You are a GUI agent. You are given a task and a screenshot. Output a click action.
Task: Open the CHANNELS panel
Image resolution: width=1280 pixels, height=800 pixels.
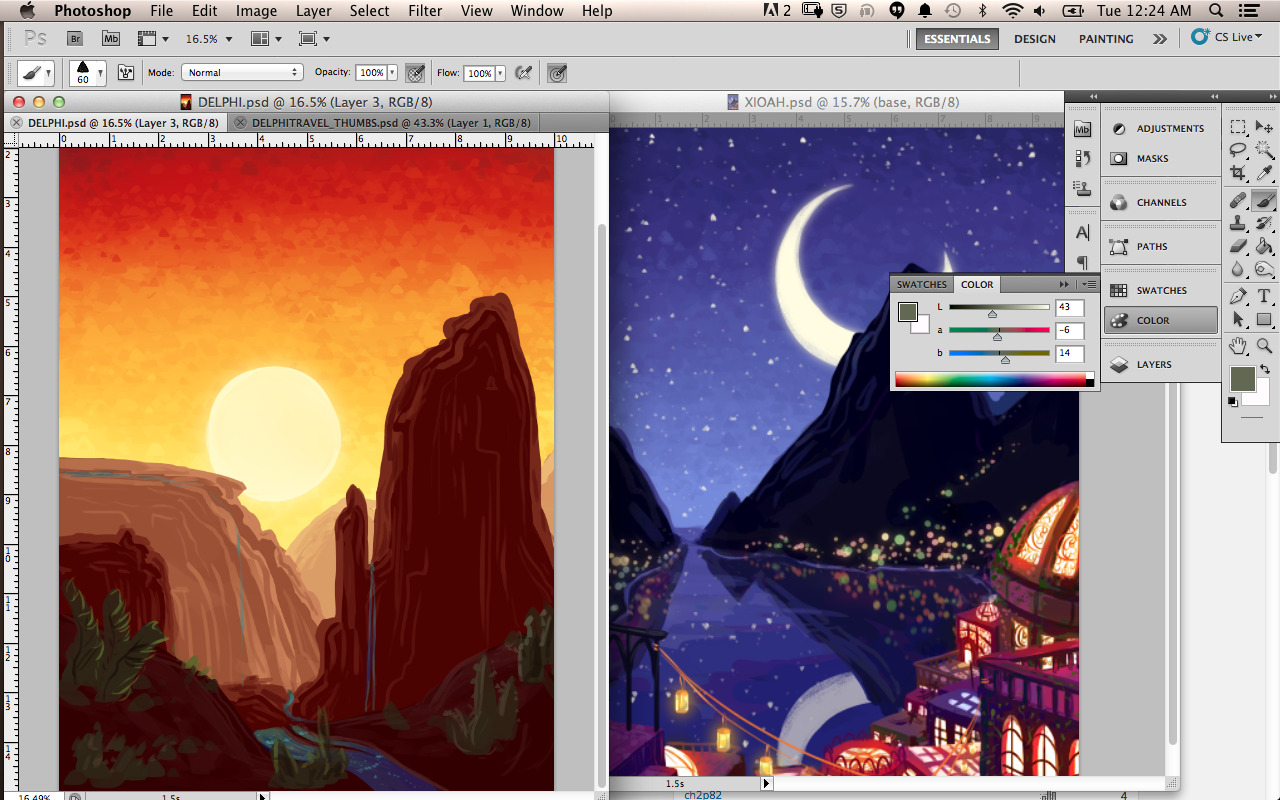pyautogui.click(x=1161, y=203)
